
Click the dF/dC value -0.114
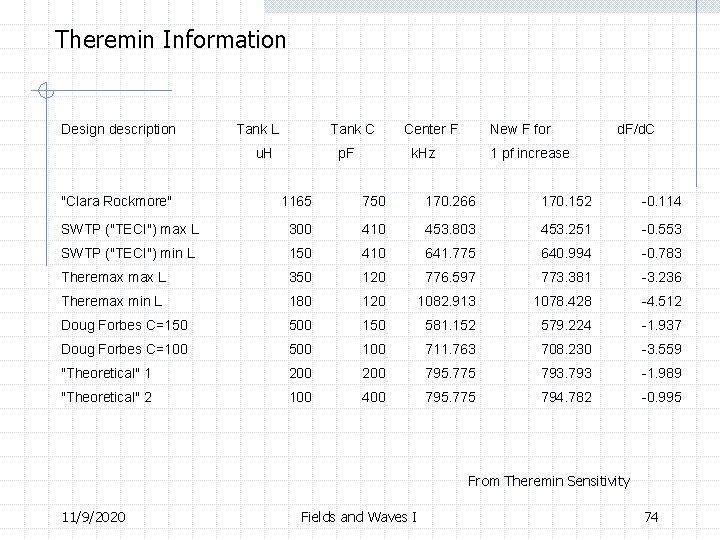tap(661, 201)
